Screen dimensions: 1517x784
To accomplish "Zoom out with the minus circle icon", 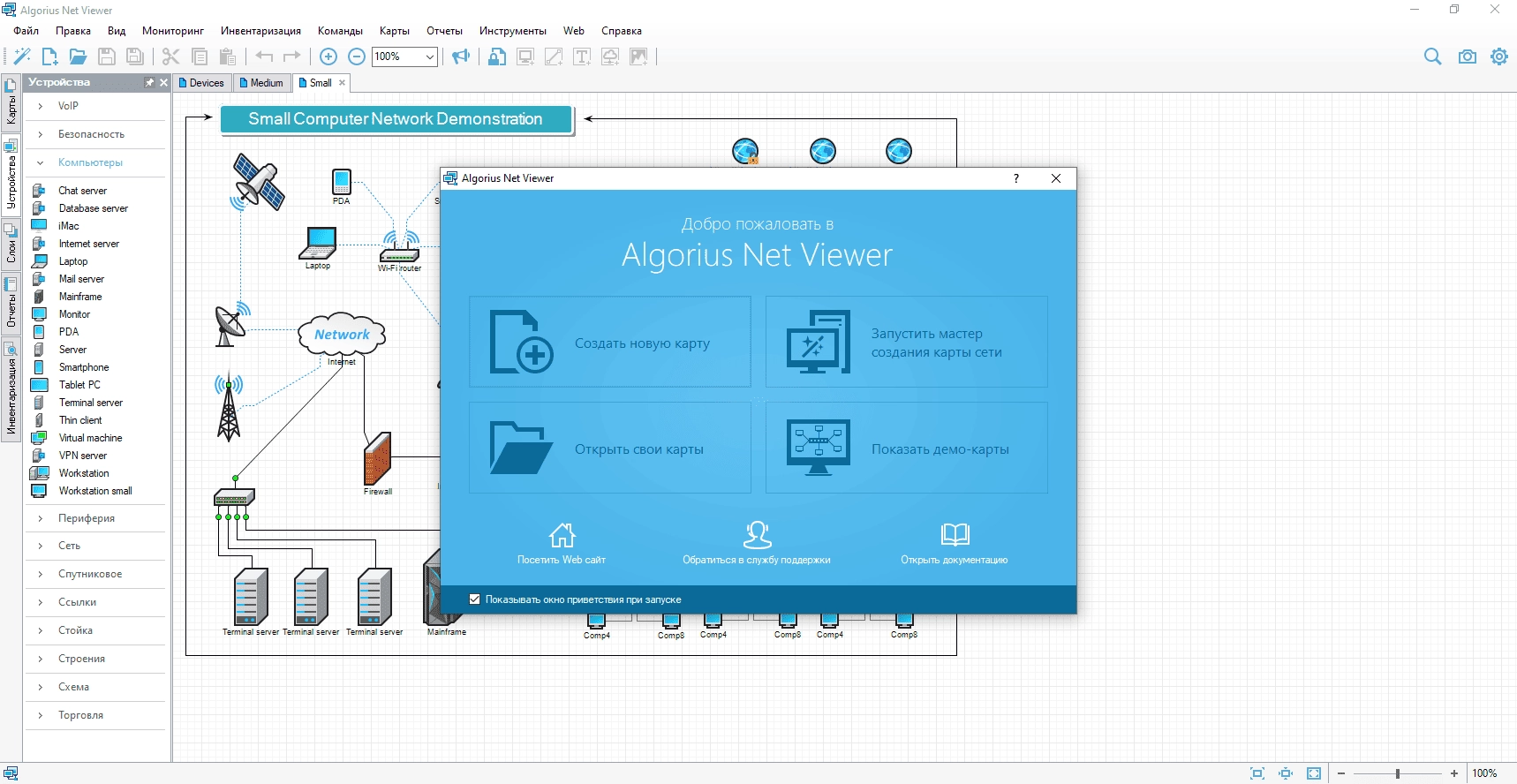I will point(357,57).
